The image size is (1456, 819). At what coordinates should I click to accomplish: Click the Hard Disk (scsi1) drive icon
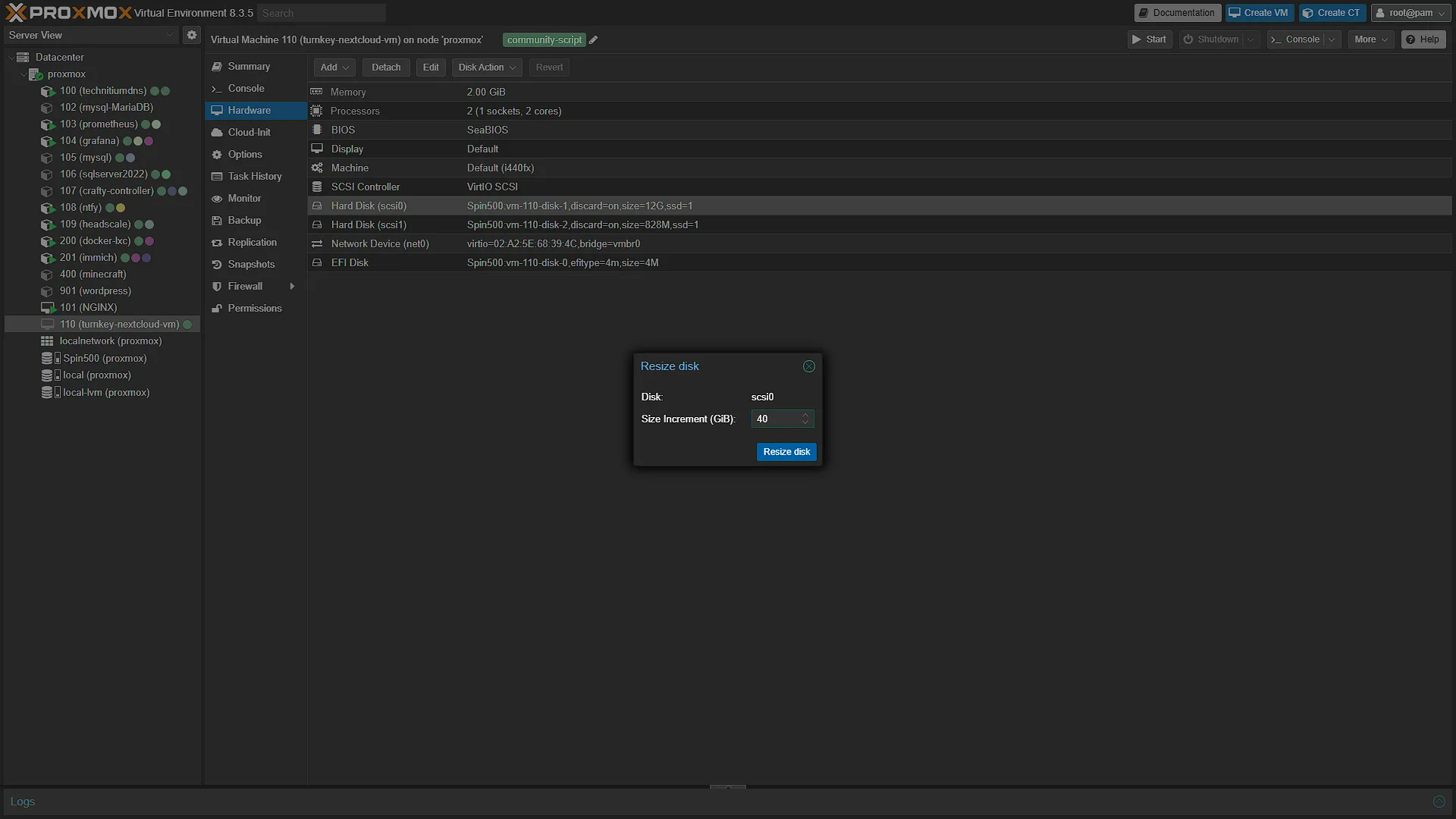pos(317,224)
